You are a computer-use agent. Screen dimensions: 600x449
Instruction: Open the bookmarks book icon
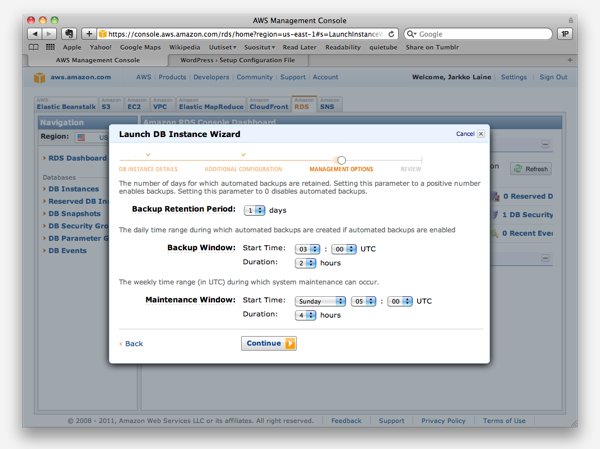35,47
